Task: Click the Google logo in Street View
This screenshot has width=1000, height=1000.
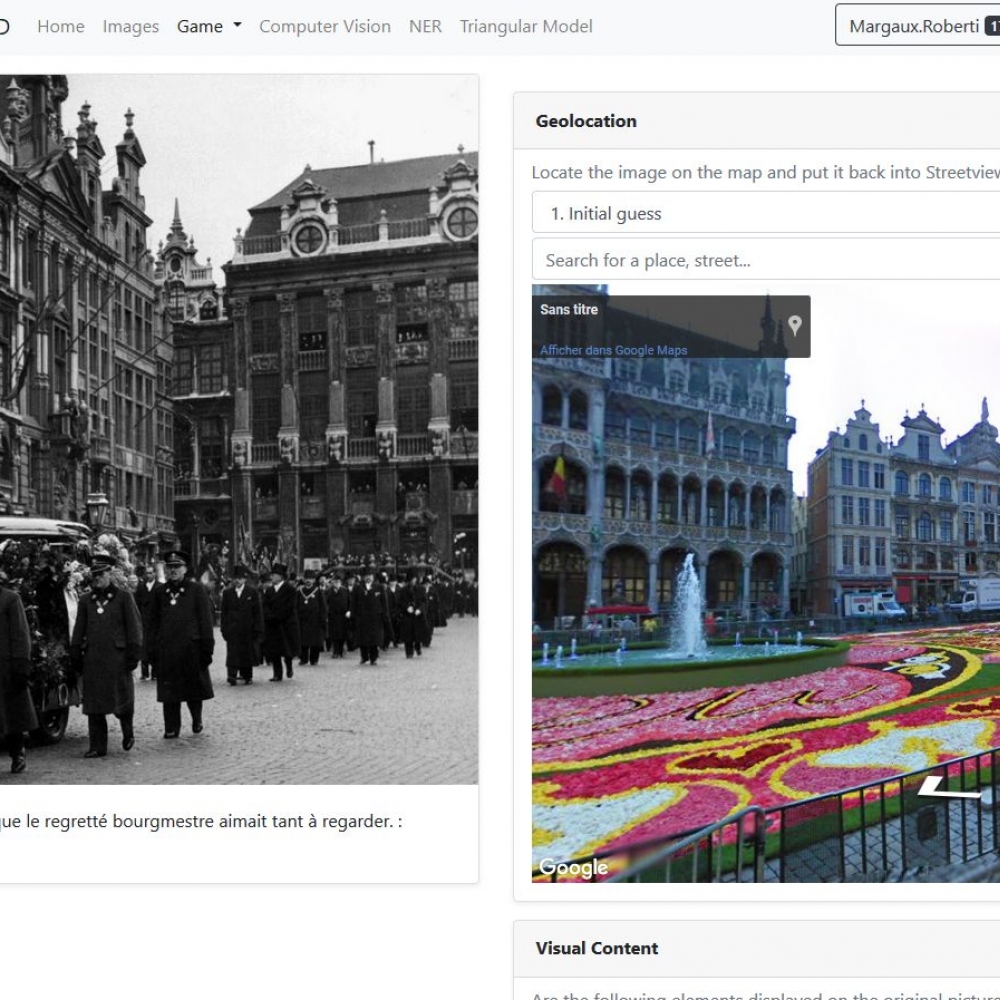Action: coord(573,867)
